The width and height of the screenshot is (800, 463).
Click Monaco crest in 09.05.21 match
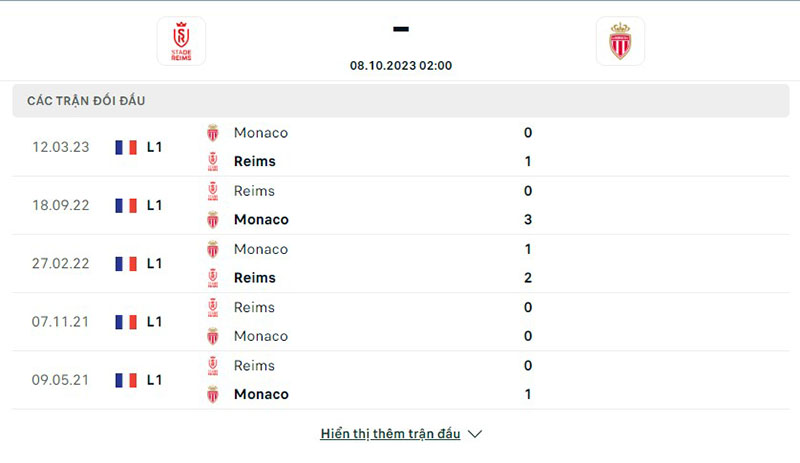(212, 394)
